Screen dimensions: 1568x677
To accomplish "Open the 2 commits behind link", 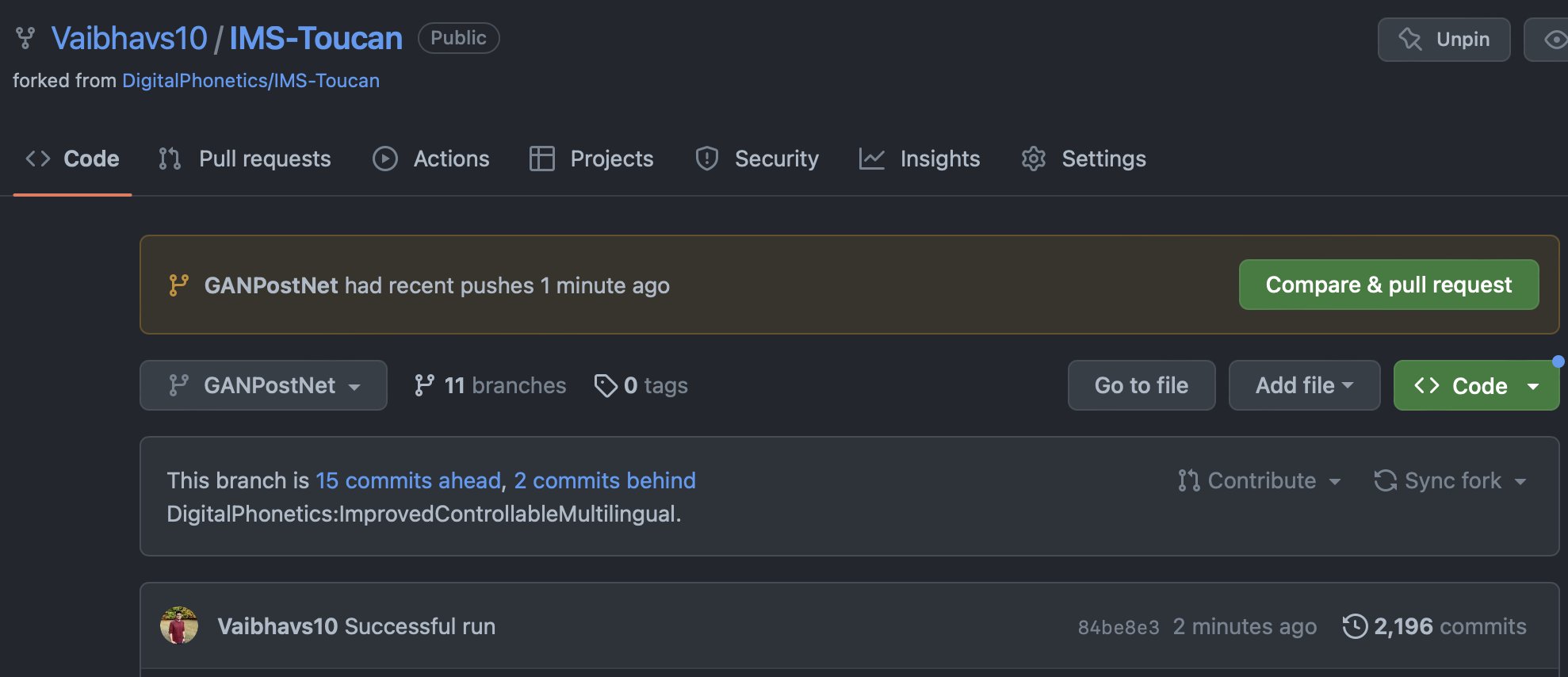I will (605, 480).
